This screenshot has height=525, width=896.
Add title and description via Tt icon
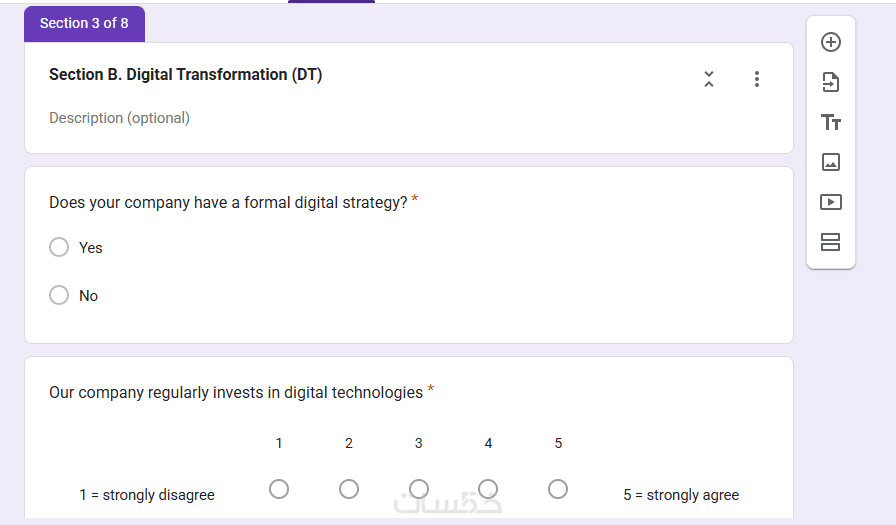coord(830,122)
